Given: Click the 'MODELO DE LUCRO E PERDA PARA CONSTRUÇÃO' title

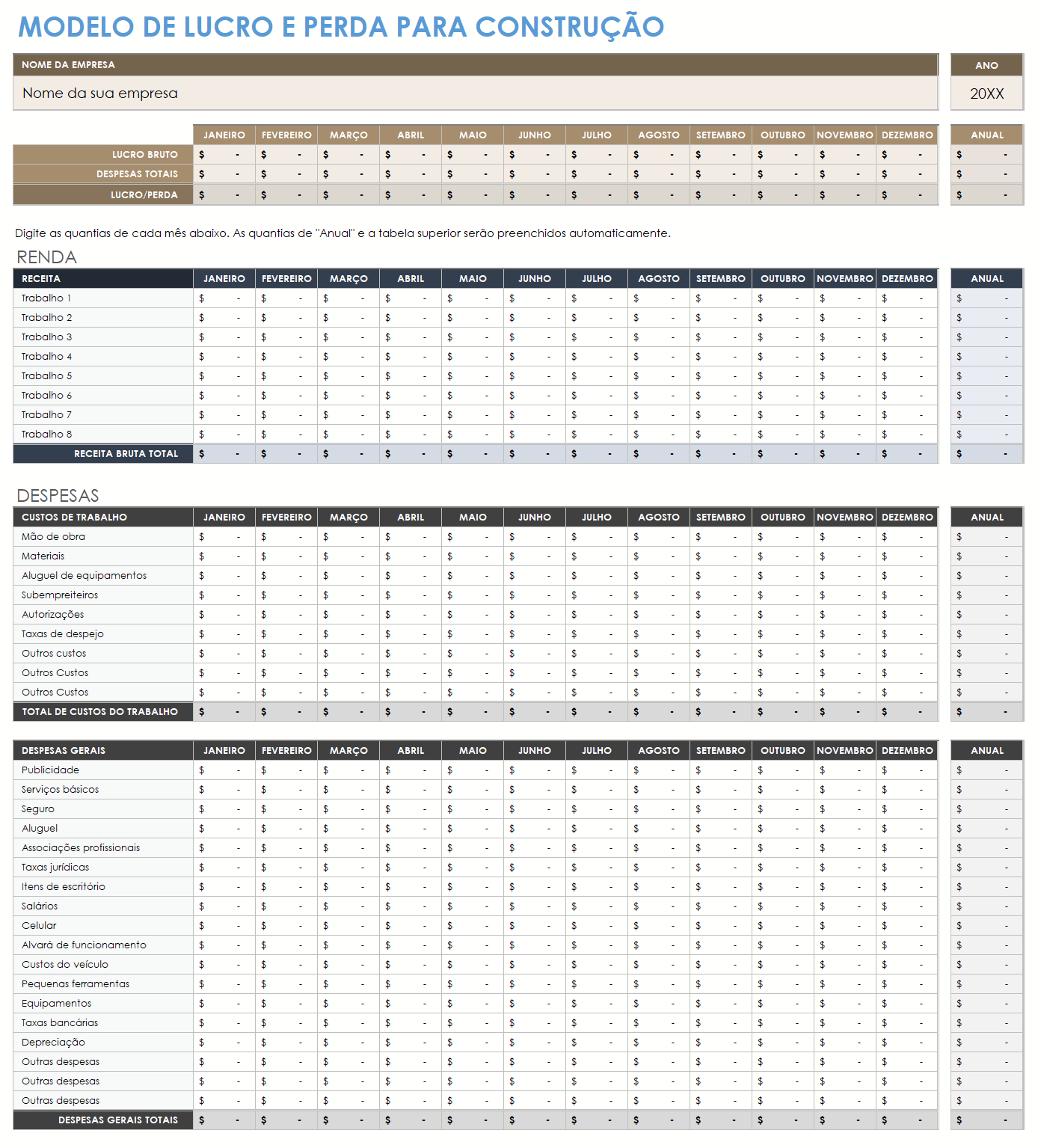Looking at the screenshot, I should (341, 27).
